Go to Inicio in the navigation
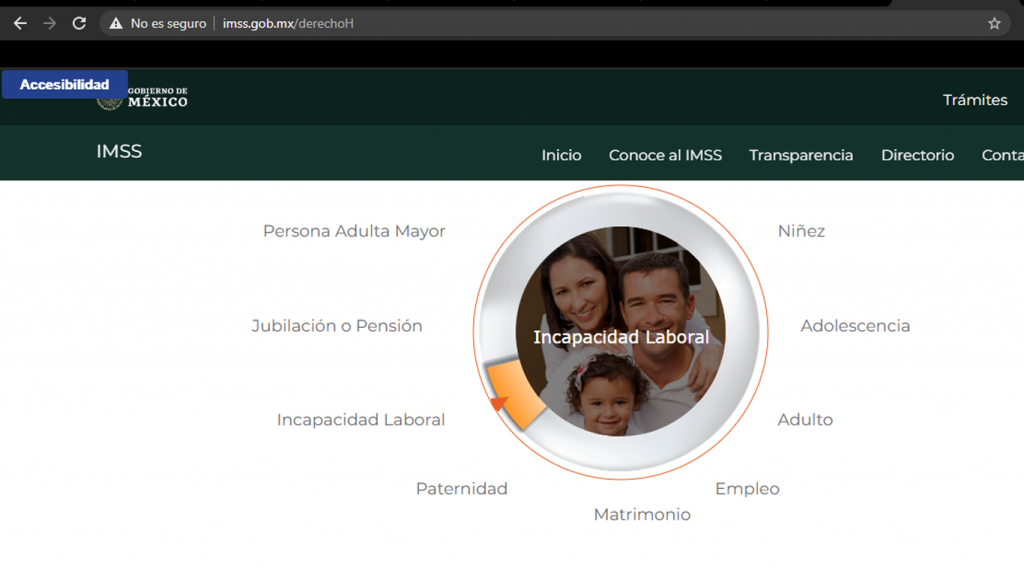1024x575 pixels. point(561,156)
